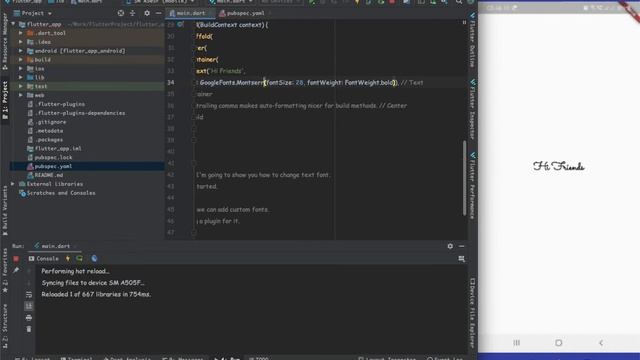This screenshot has height=360, width=640.
Task: Tap the Android back button
Action: [601, 343]
